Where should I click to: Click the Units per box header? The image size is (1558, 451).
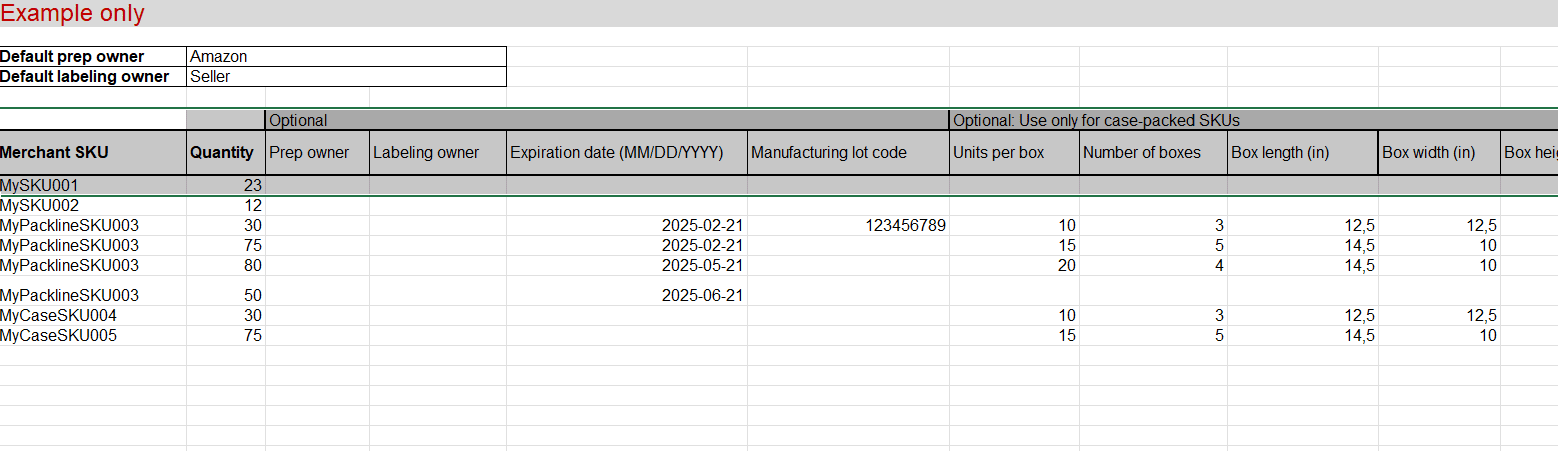(998, 153)
